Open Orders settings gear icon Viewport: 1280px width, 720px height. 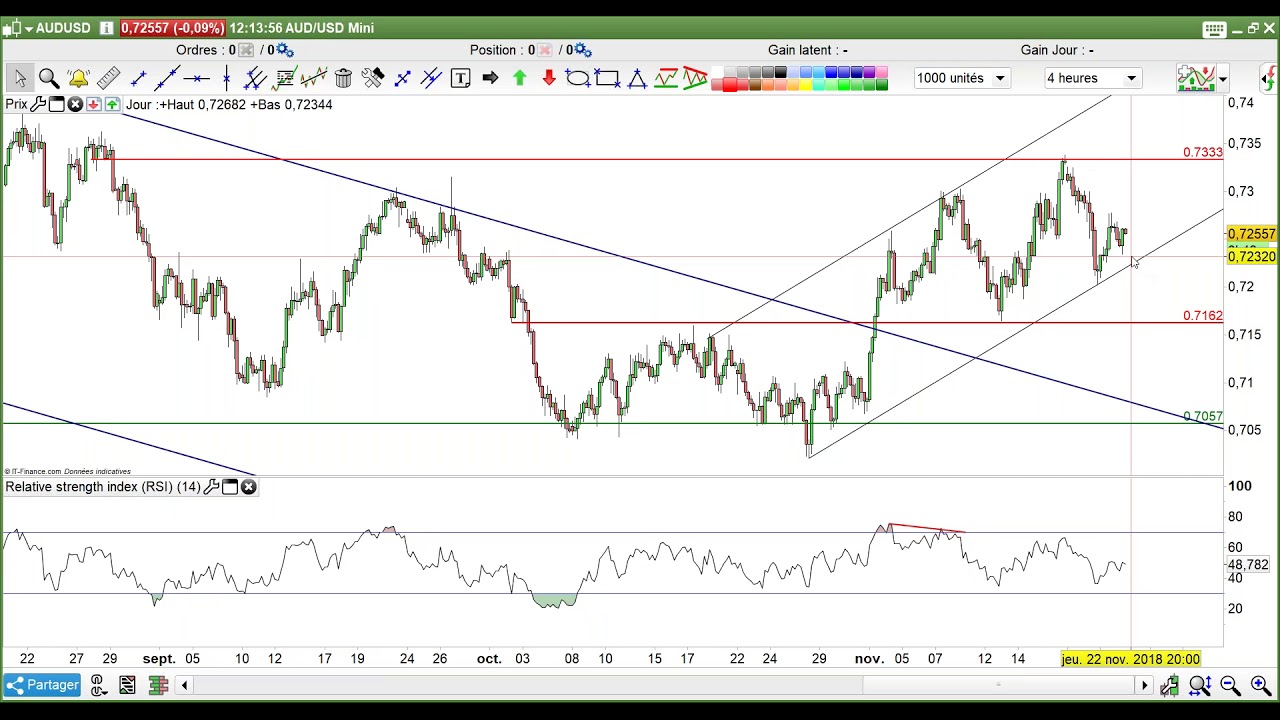point(284,50)
